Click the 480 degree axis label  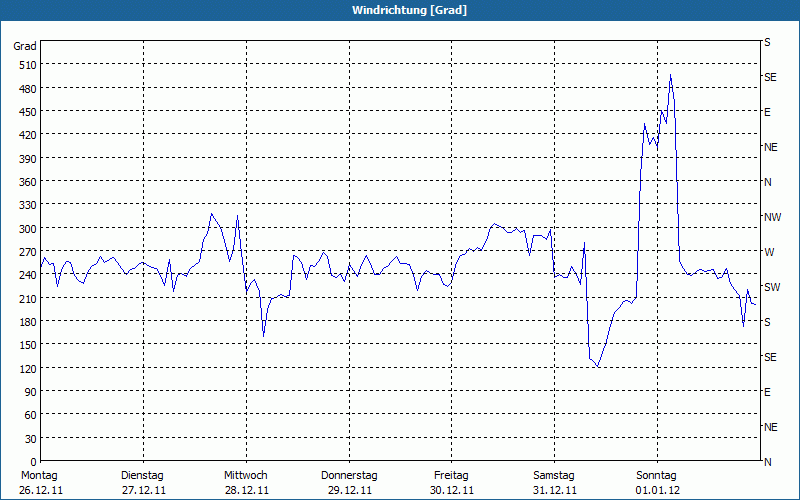28,89
